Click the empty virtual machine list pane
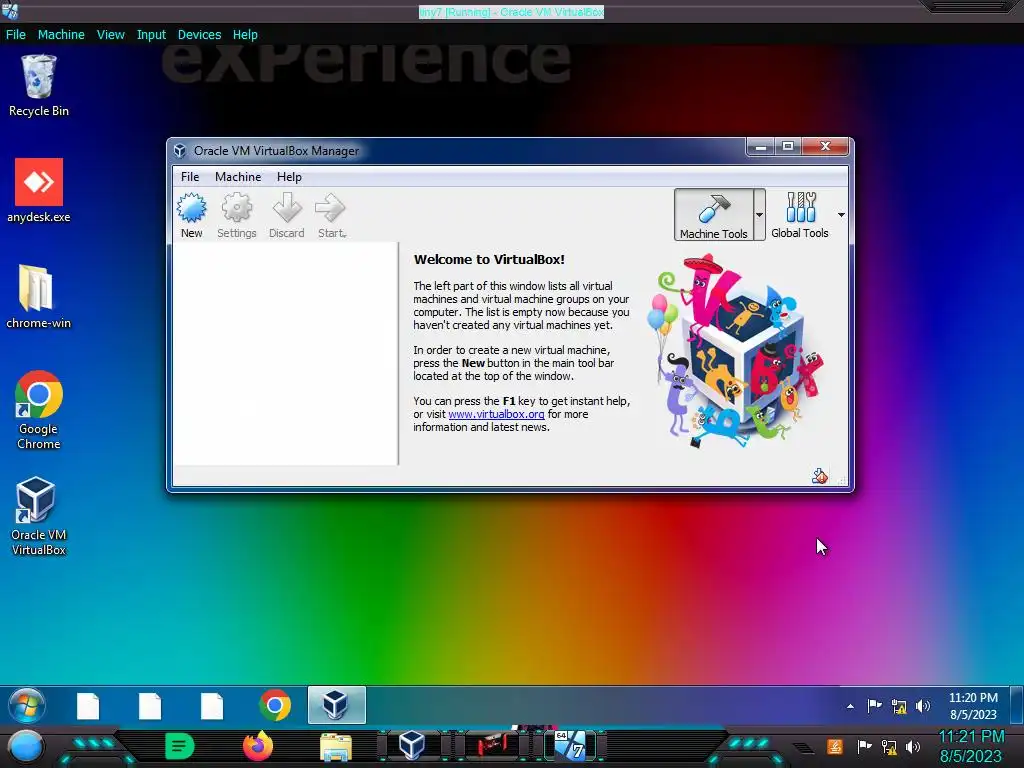The image size is (1024, 768). [285, 353]
